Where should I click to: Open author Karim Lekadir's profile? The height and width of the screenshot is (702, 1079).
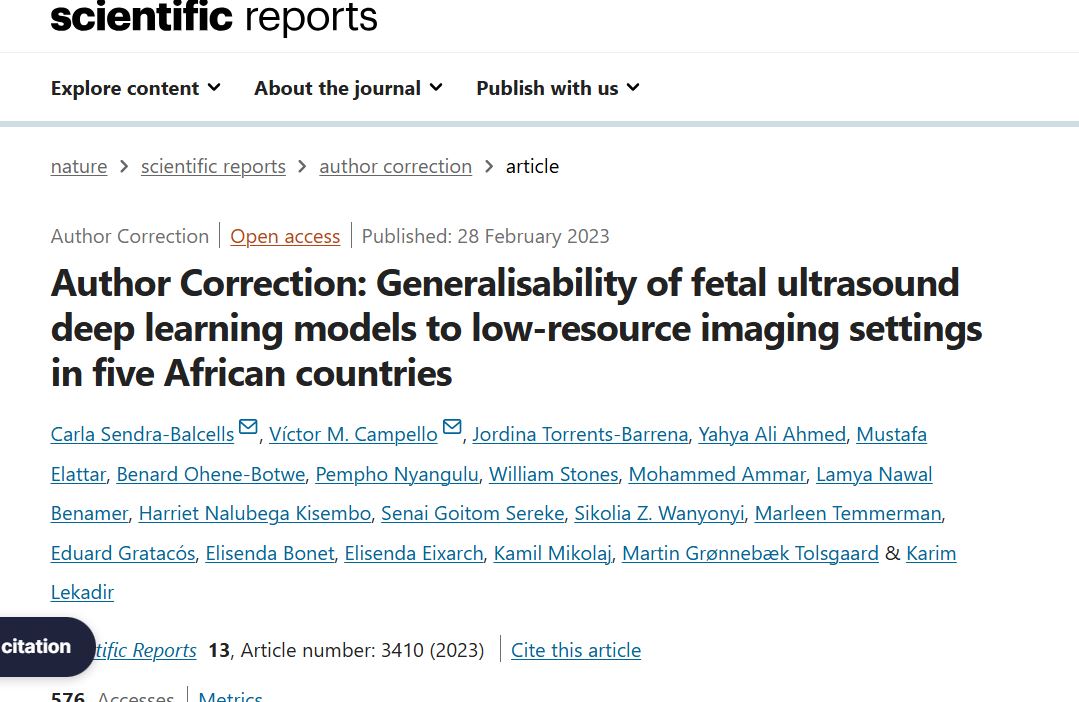pyautogui.click(x=931, y=553)
